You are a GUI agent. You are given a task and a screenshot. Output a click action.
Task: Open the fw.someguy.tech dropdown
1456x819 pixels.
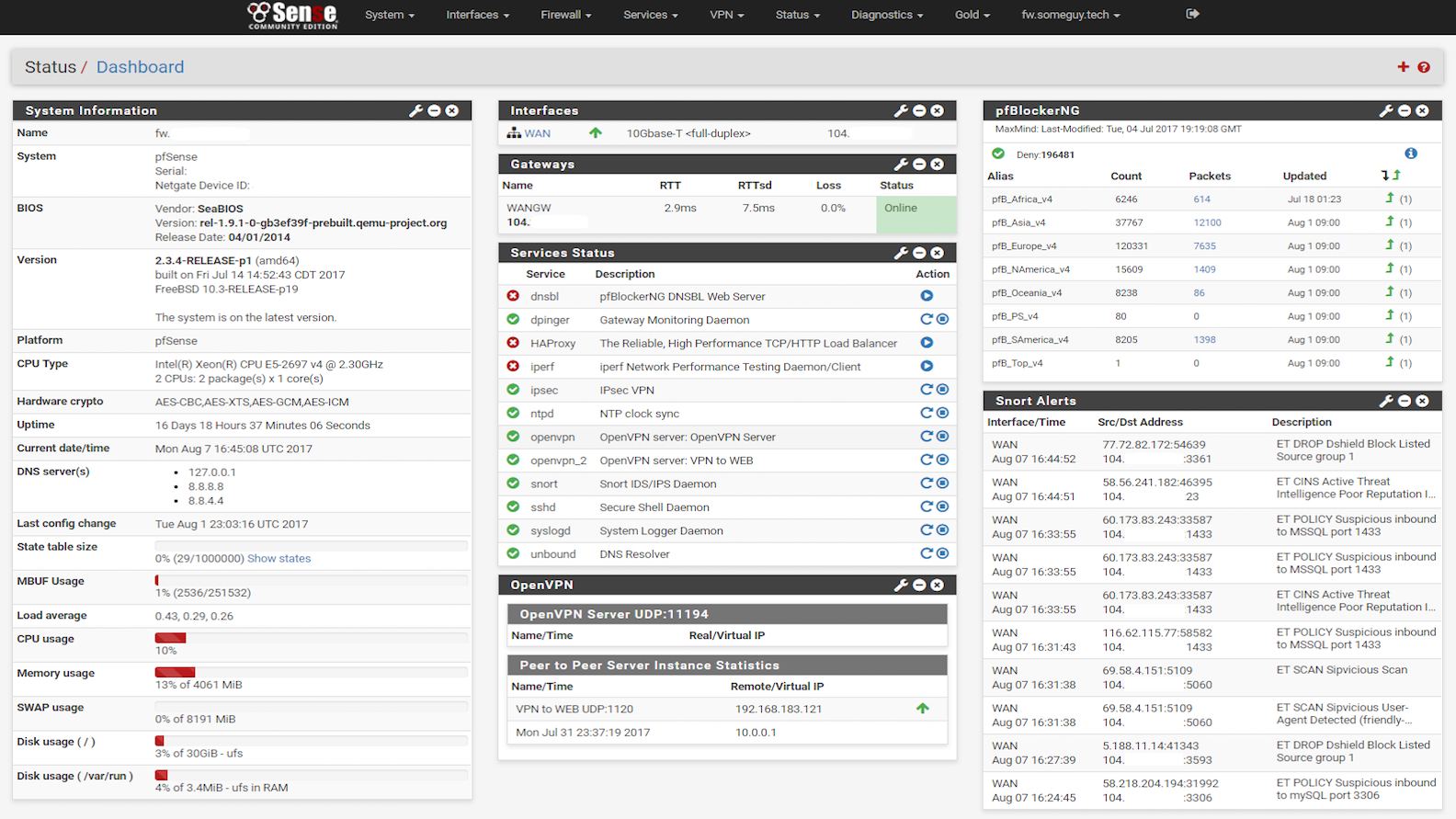point(1070,15)
